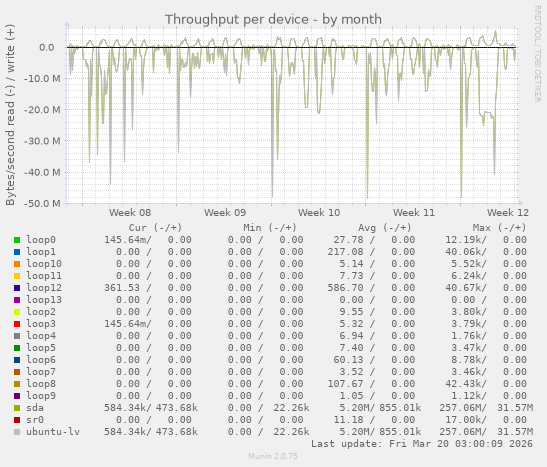Click loop0 max value '12.19k'

click(x=463, y=240)
